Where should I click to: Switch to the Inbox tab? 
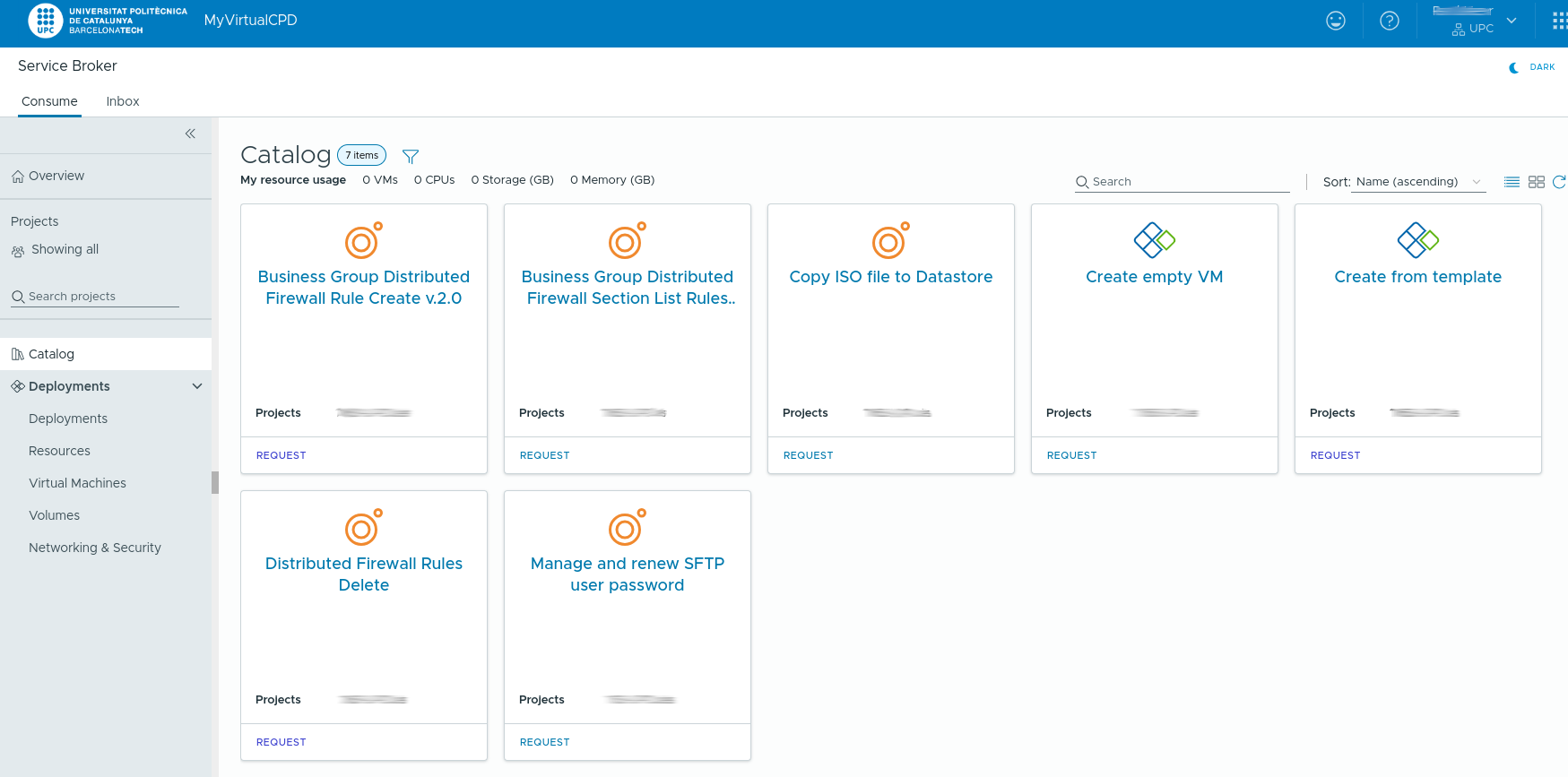(123, 101)
